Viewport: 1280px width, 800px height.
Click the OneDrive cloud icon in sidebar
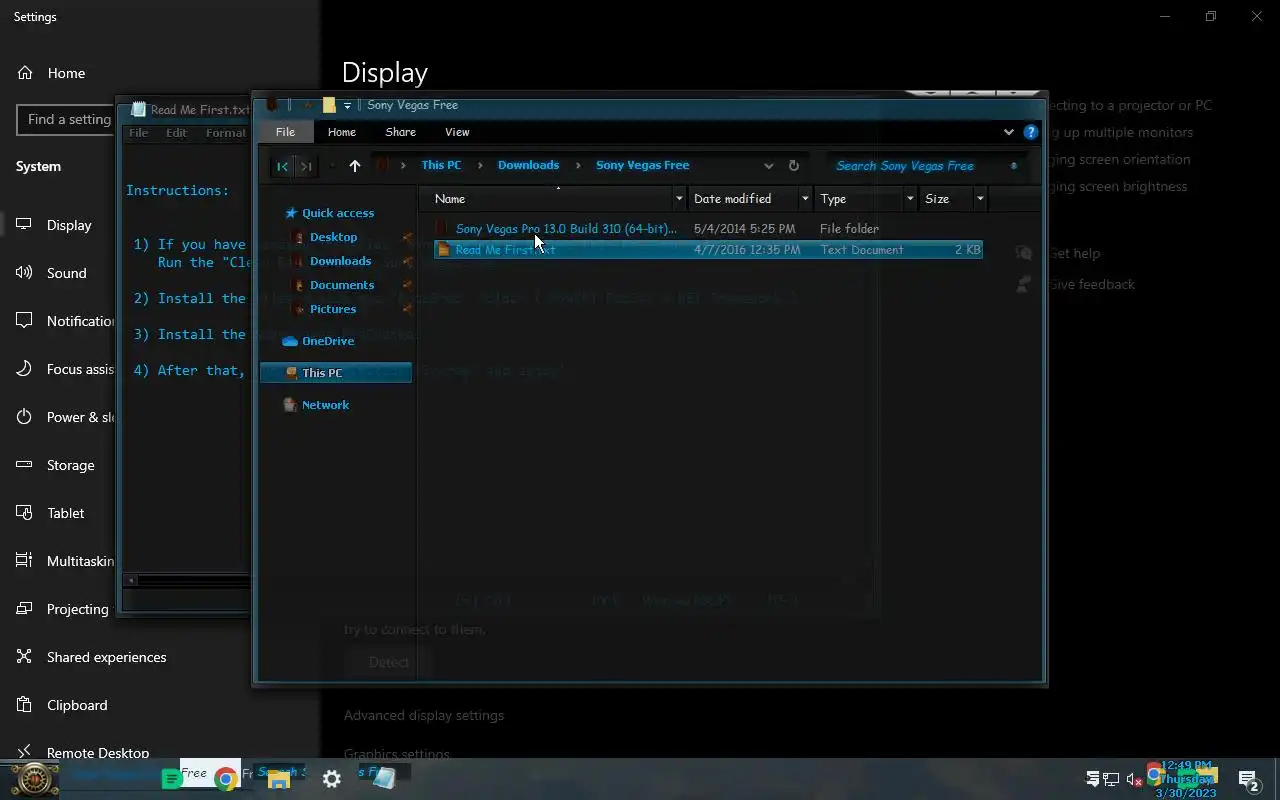pyautogui.click(x=290, y=341)
